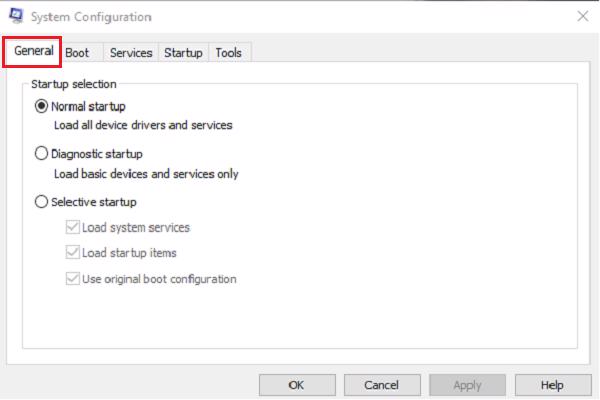This screenshot has height=400, width=600.
Task: Go to the Services tab
Action: tap(131, 53)
